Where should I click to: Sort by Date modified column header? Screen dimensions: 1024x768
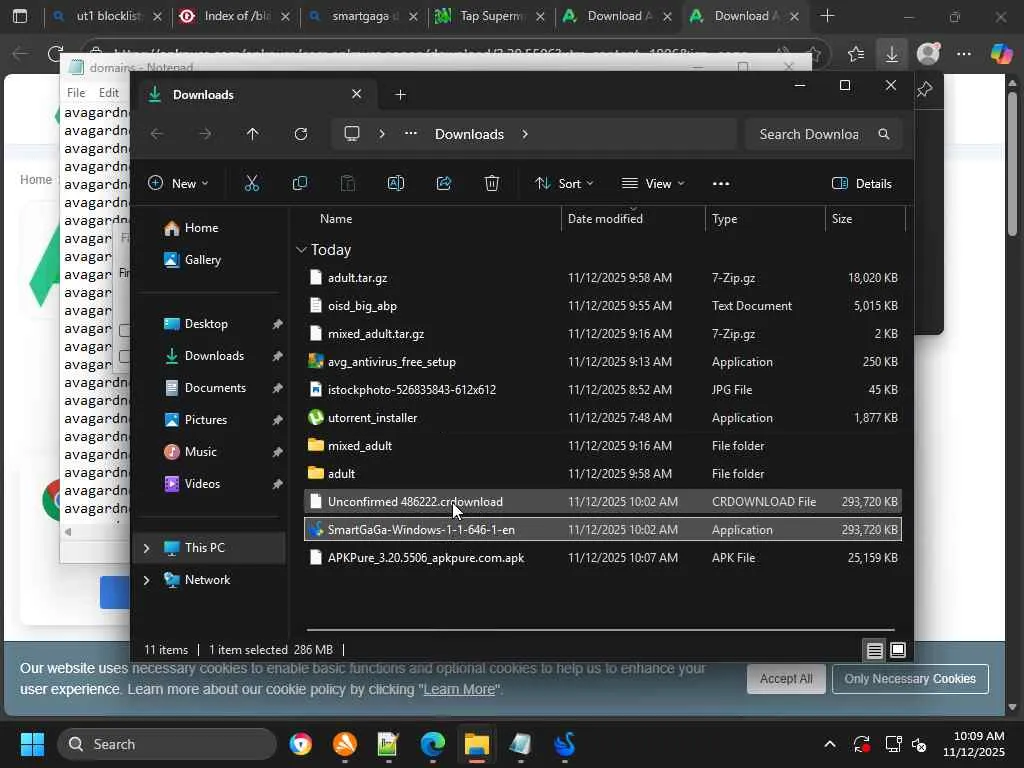click(x=605, y=219)
